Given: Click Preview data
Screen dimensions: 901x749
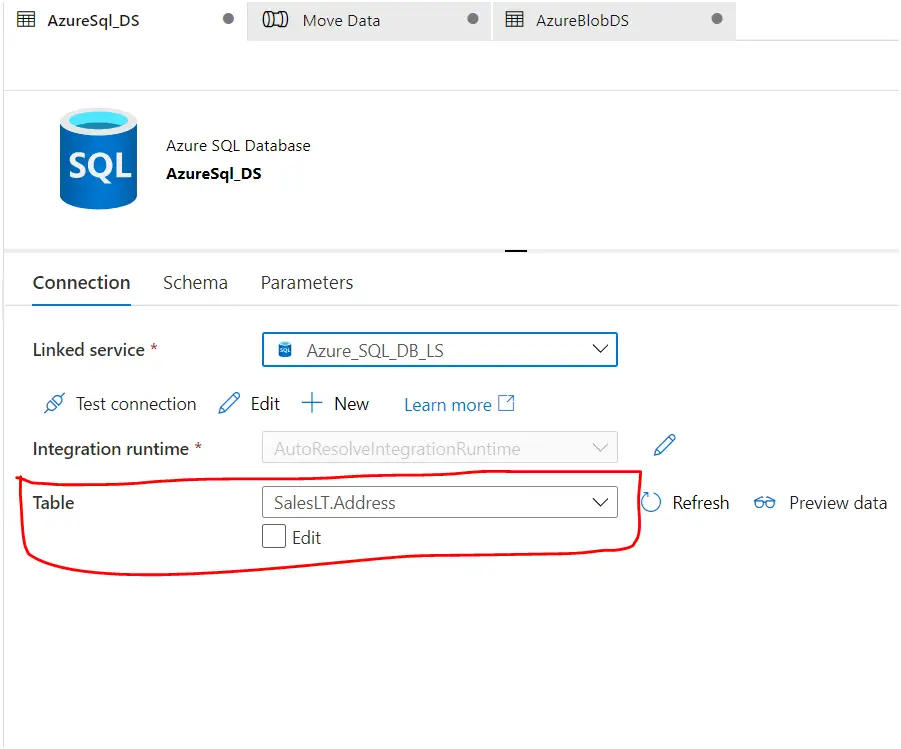Looking at the screenshot, I should [x=820, y=503].
